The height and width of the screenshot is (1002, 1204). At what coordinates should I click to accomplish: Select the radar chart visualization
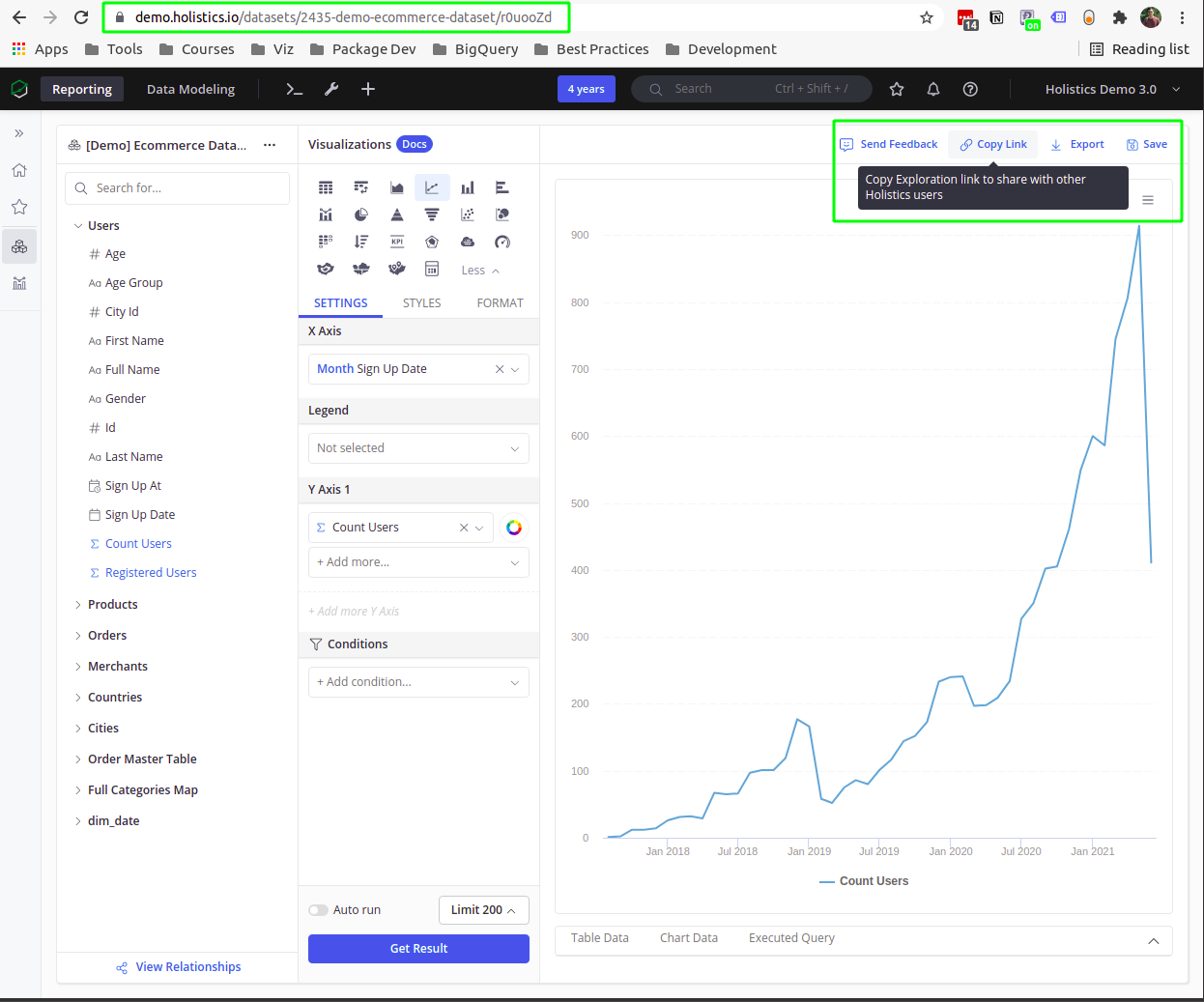point(432,242)
